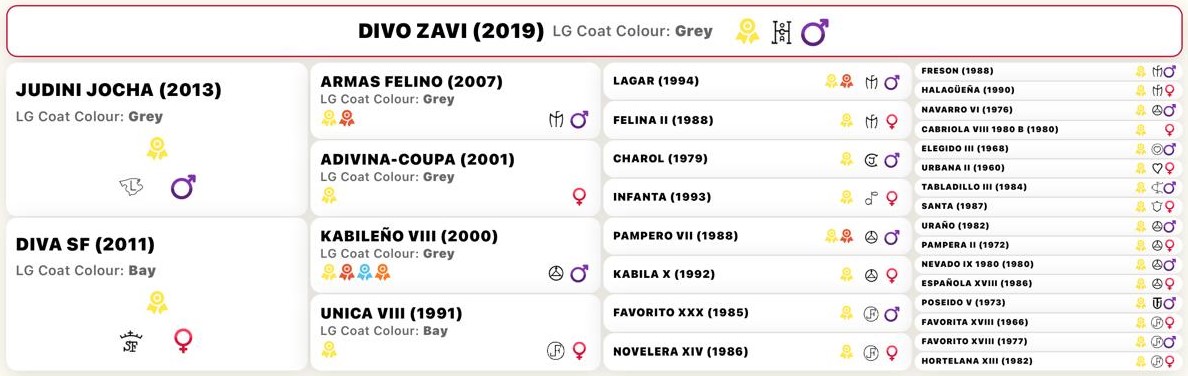Click the female symbol in ADIVINA-COUPA card
This screenshot has width=1188, height=376.
pyautogui.click(x=580, y=196)
